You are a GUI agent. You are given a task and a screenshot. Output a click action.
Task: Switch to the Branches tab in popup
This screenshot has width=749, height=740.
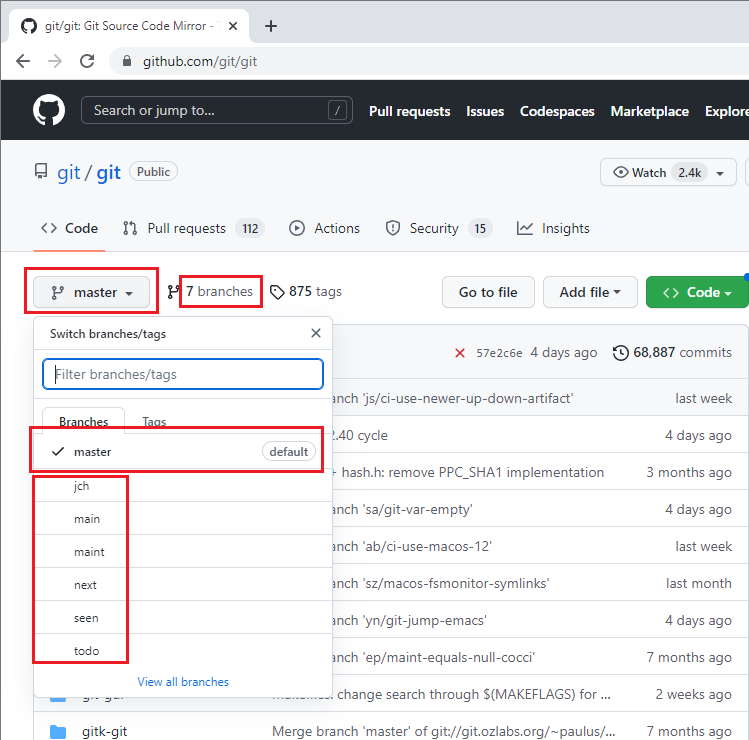click(84, 421)
